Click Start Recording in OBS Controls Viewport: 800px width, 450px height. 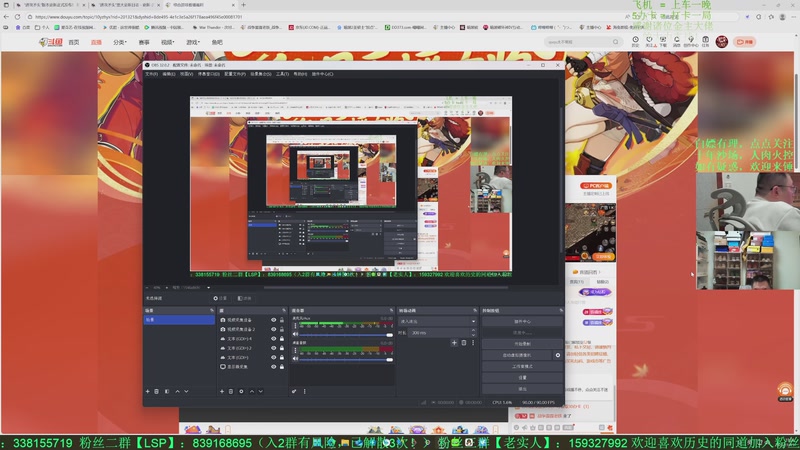522,344
